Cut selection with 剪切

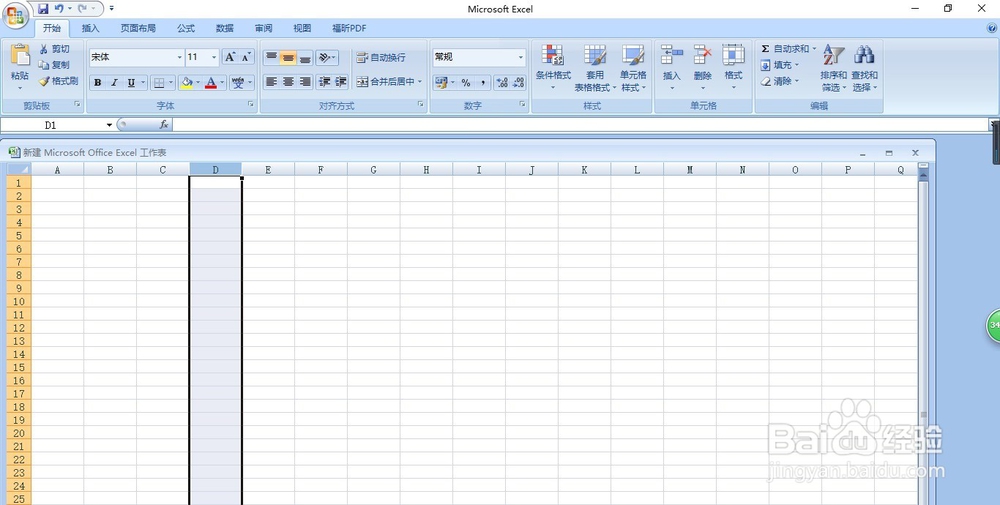tap(54, 49)
